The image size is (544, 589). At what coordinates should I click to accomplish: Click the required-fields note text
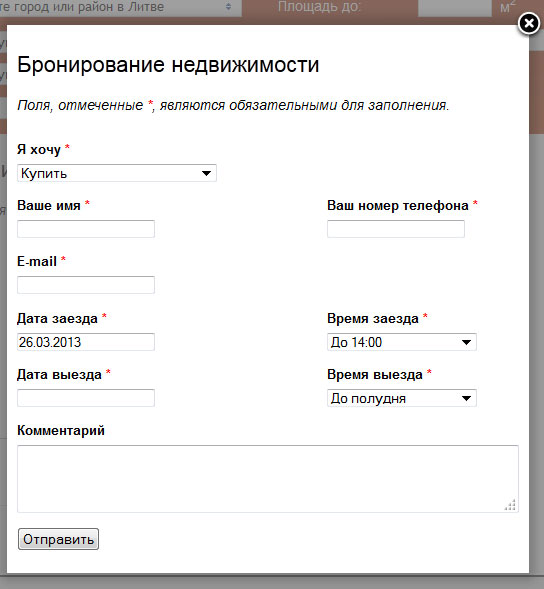pos(233,106)
